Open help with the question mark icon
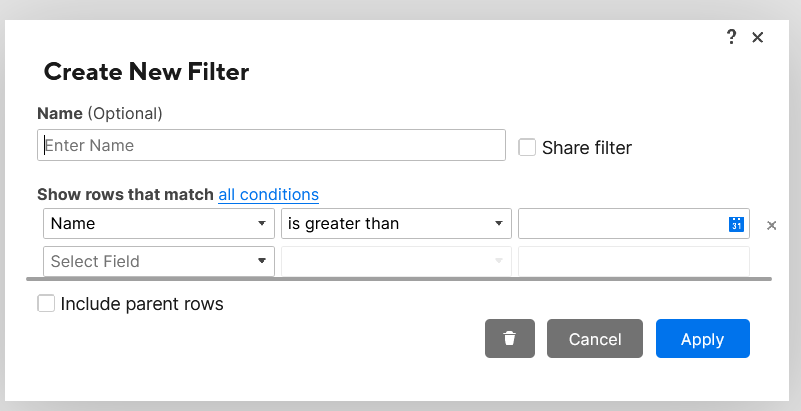The image size is (801, 411). click(x=731, y=37)
